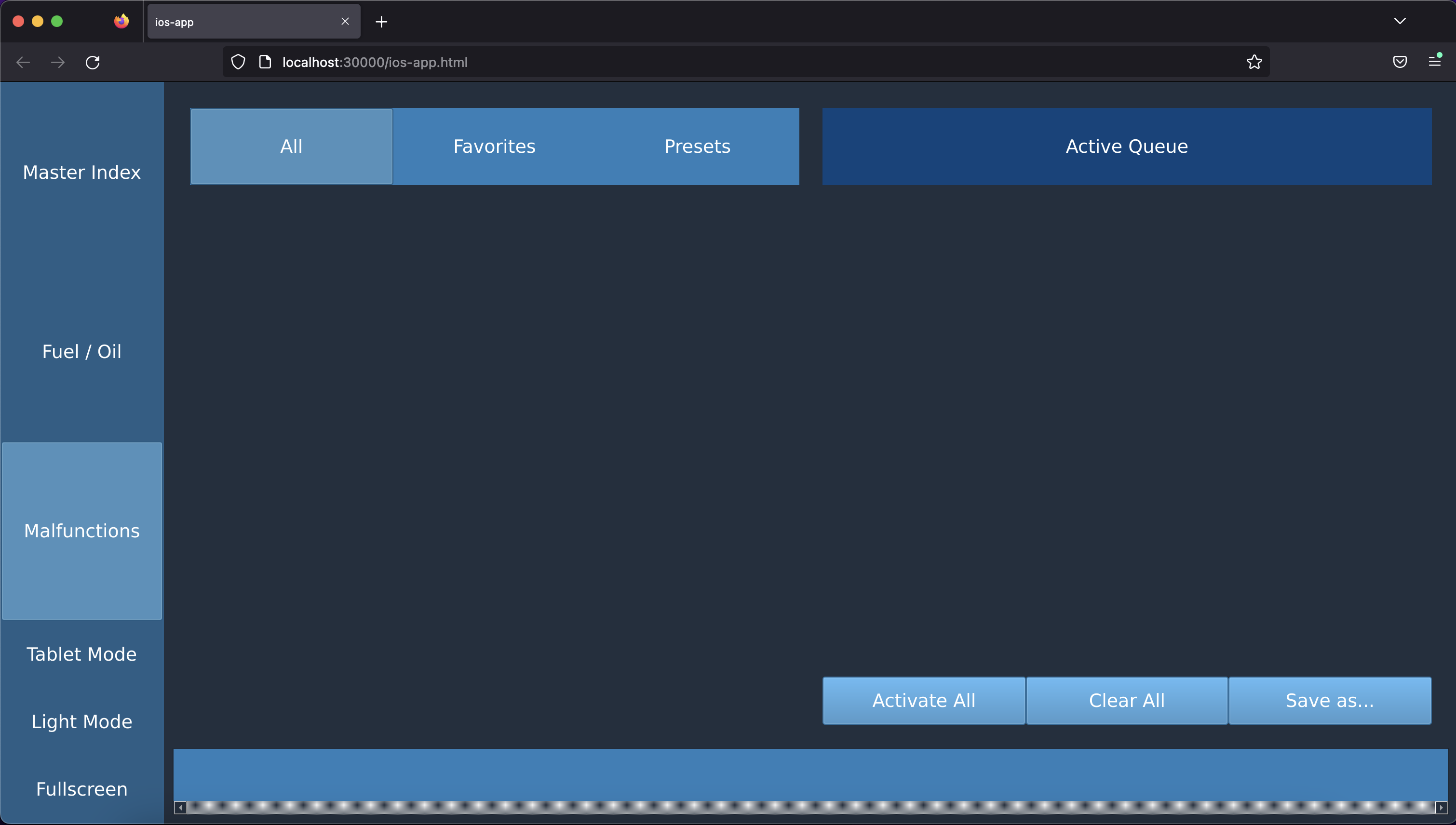Open a new tab with the plus icon

click(381, 22)
